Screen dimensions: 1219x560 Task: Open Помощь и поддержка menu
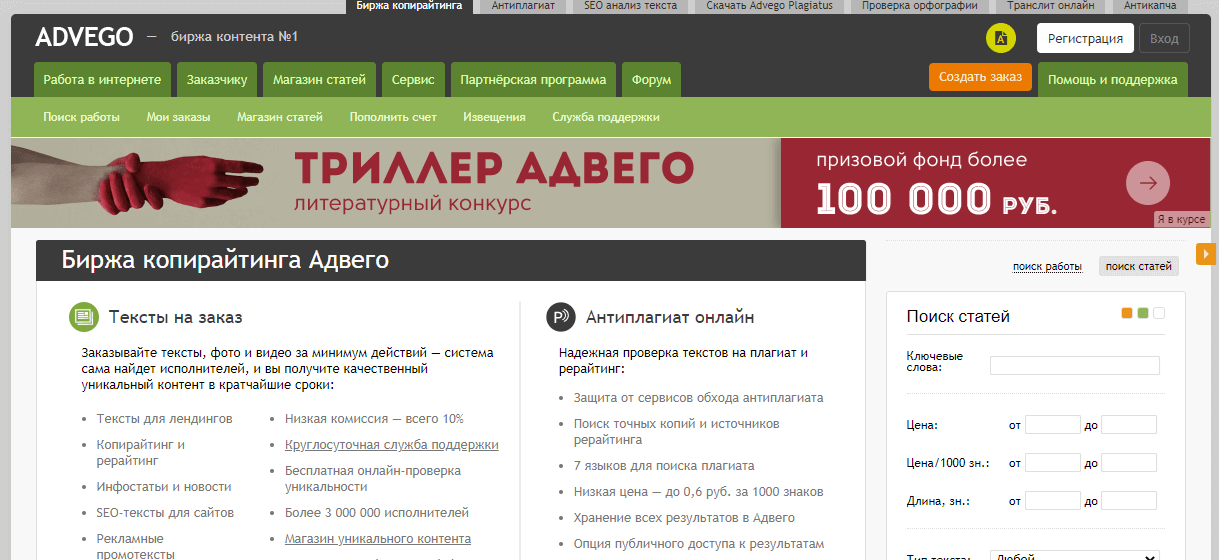click(x=1113, y=80)
